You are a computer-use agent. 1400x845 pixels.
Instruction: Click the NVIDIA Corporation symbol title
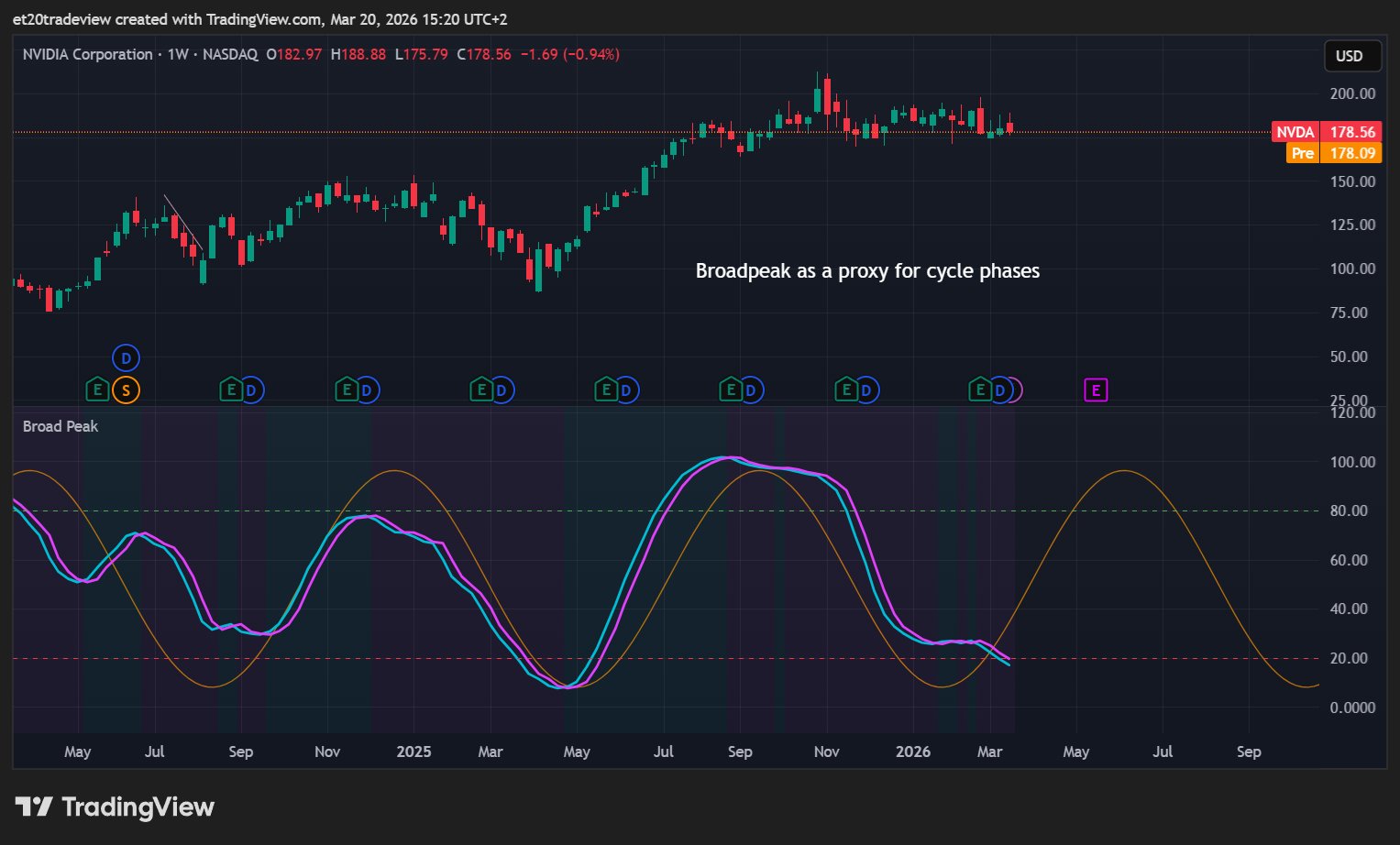[x=88, y=54]
